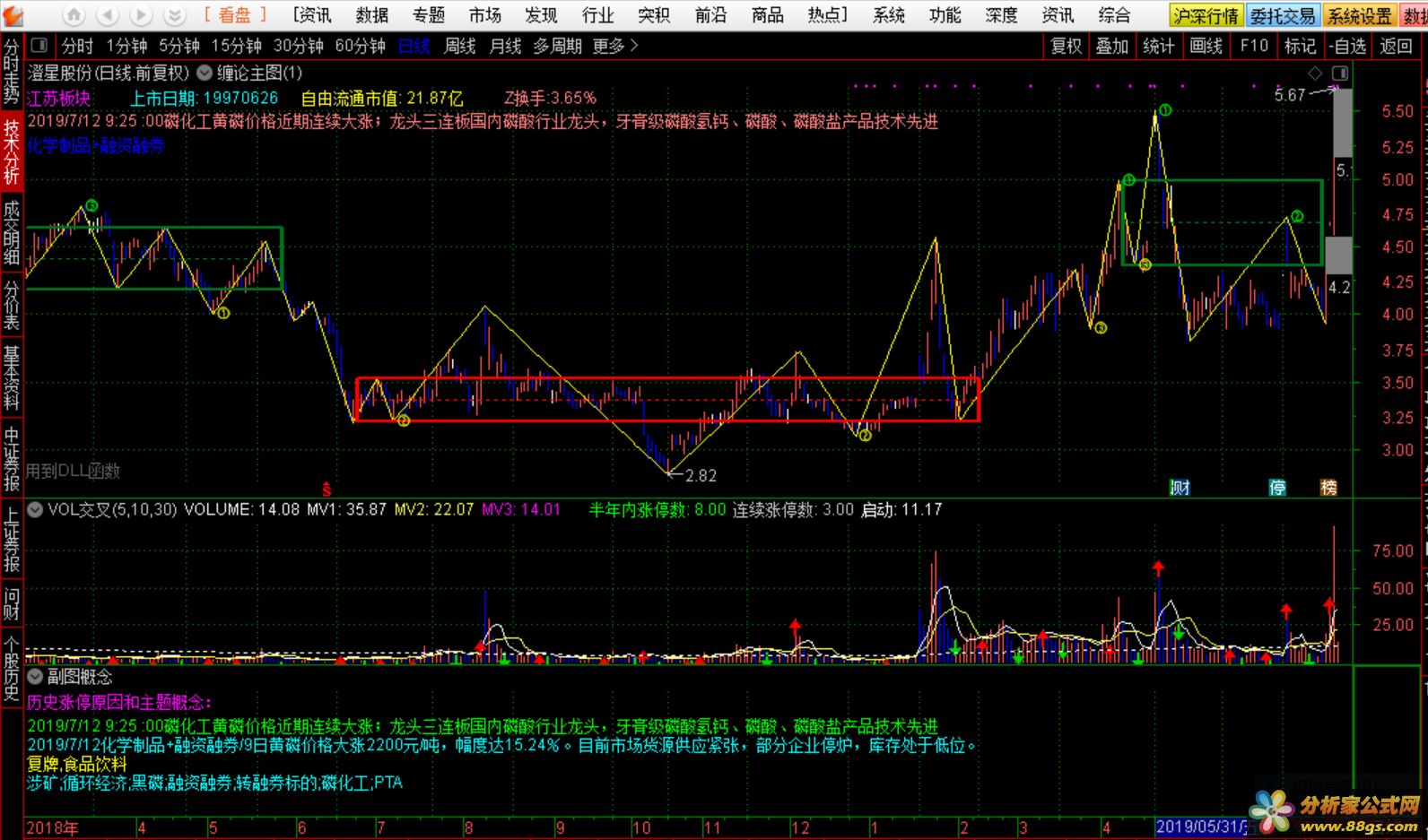Toggle the right side panel icon above chart
This screenshot has width=1428, height=840.
tap(1340, 73)
